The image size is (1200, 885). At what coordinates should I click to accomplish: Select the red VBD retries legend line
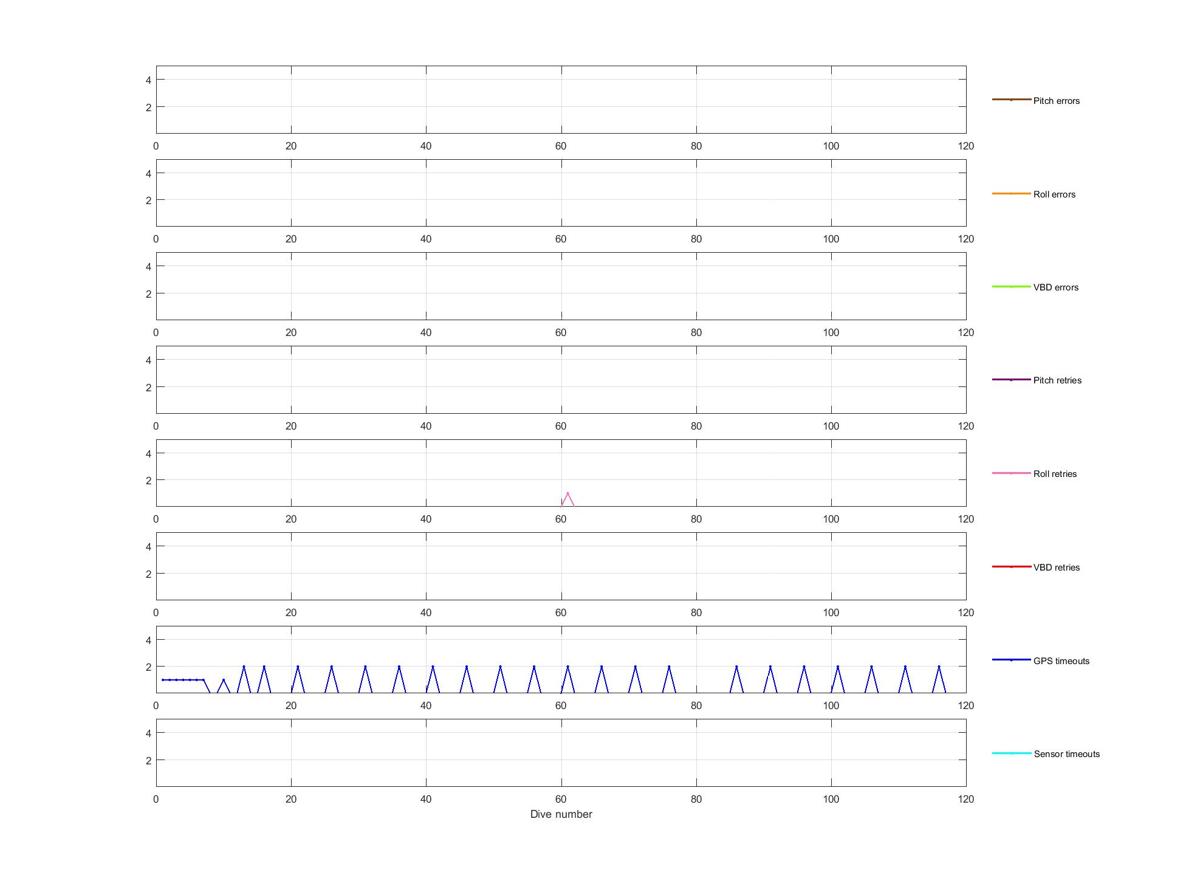(x=1011, y=567)
